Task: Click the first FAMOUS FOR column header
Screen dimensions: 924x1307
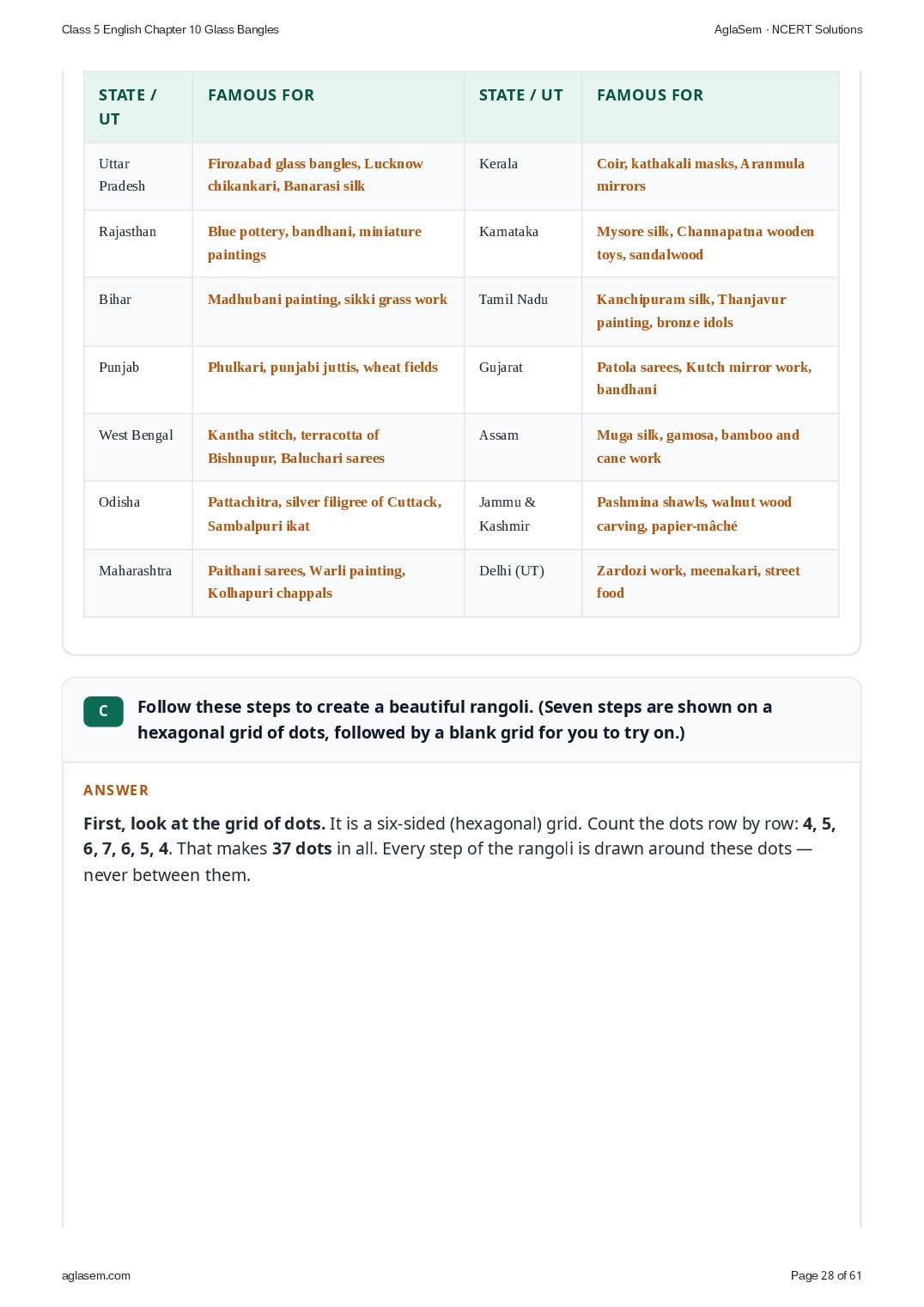Action: coord(328,106)
